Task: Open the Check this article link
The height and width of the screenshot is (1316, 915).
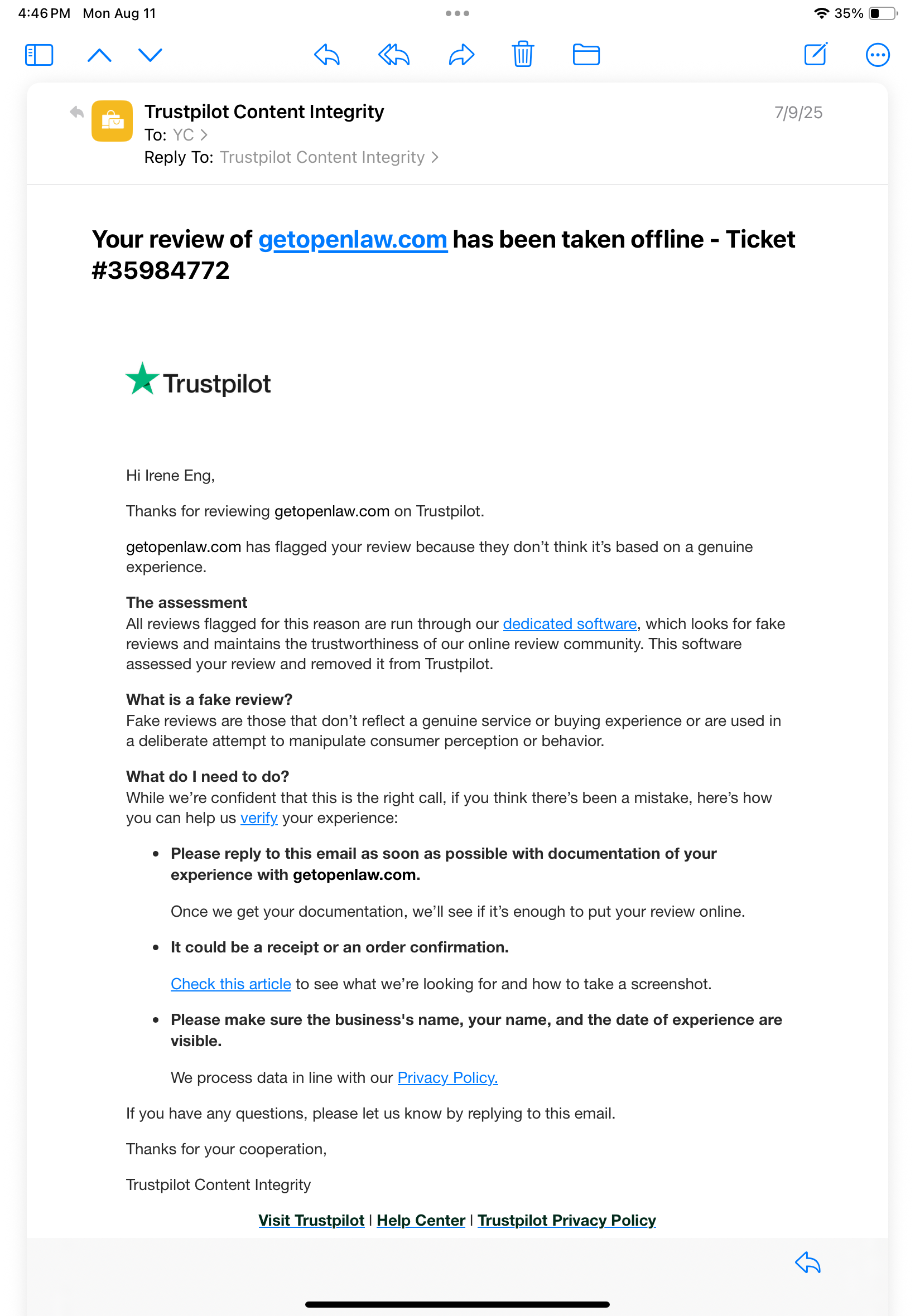Action: (x=230, y=984)
